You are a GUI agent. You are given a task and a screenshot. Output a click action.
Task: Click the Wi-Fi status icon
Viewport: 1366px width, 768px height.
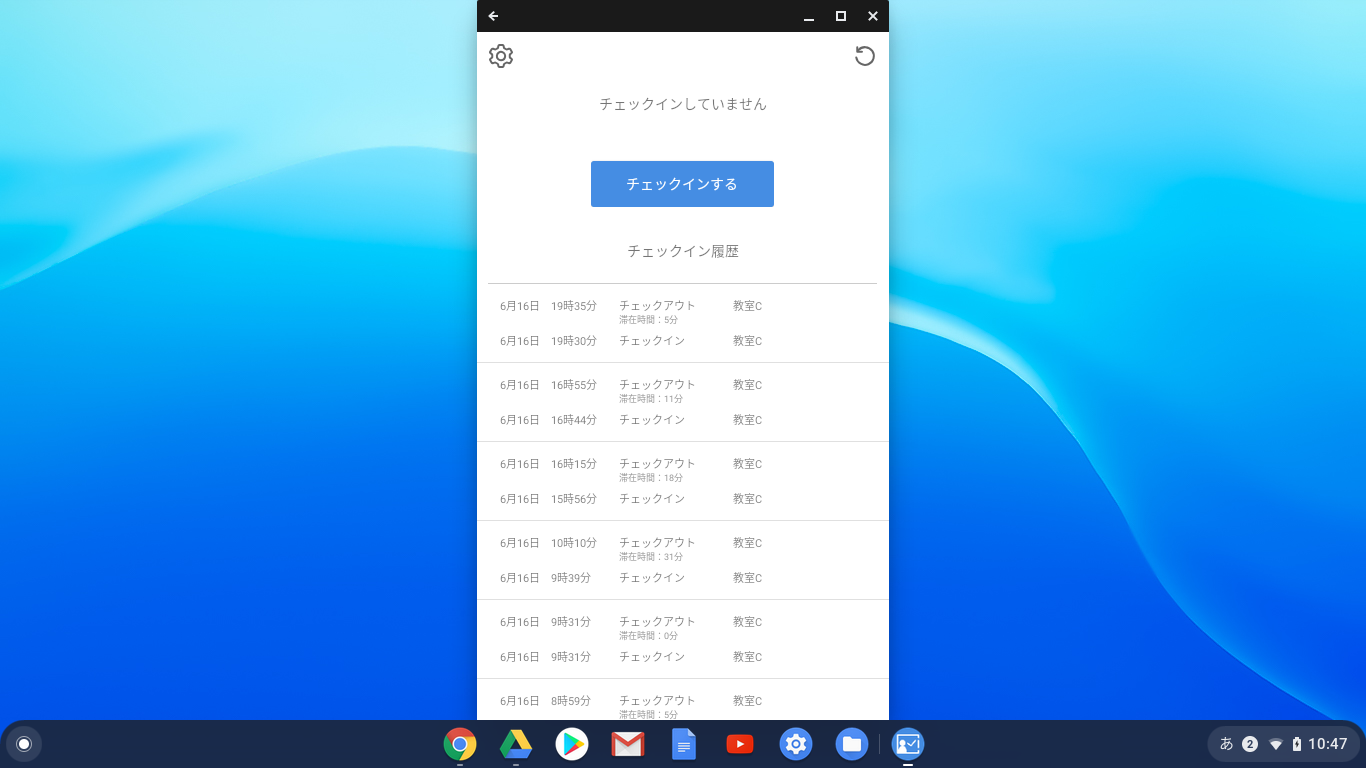point(1276,744)
